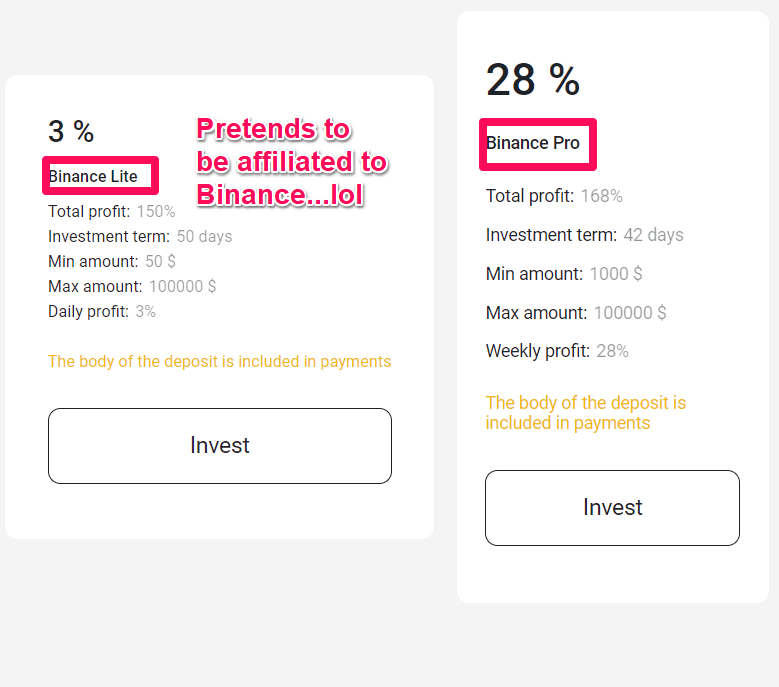This screenshot has height=687, width=779.
Task: Click the 168% total profit value
Action: pyautogui.click(x=601, y=196)
